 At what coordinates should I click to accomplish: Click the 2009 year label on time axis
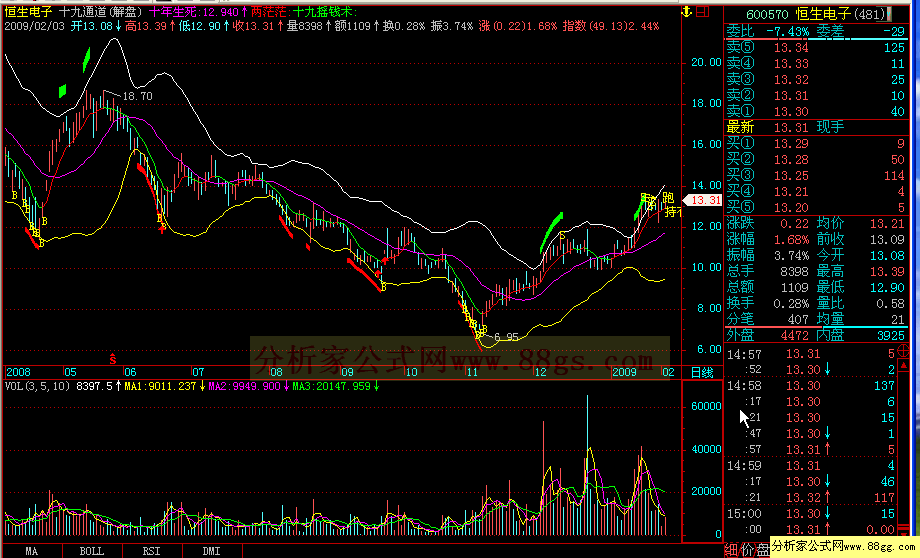624,372
